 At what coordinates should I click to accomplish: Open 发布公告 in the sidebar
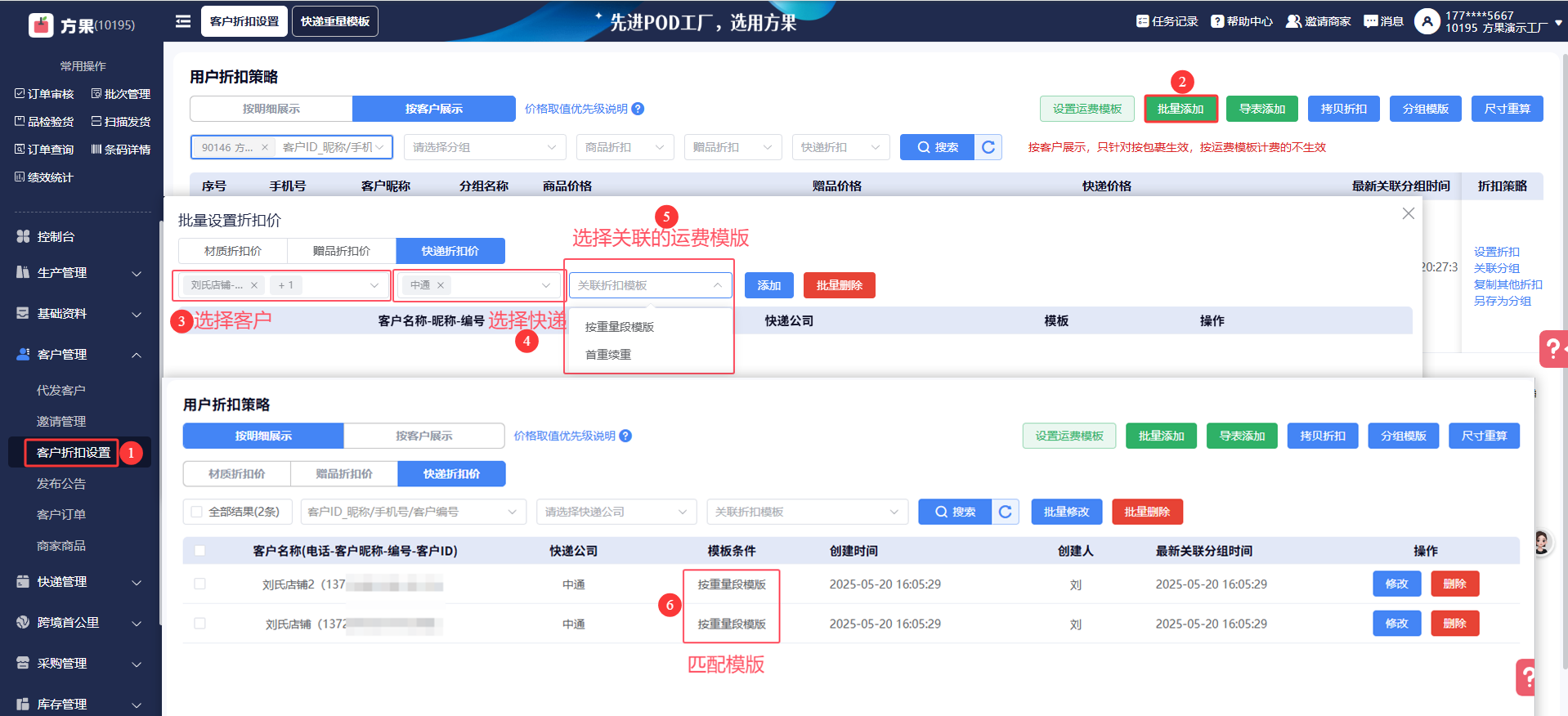(61, 484)
